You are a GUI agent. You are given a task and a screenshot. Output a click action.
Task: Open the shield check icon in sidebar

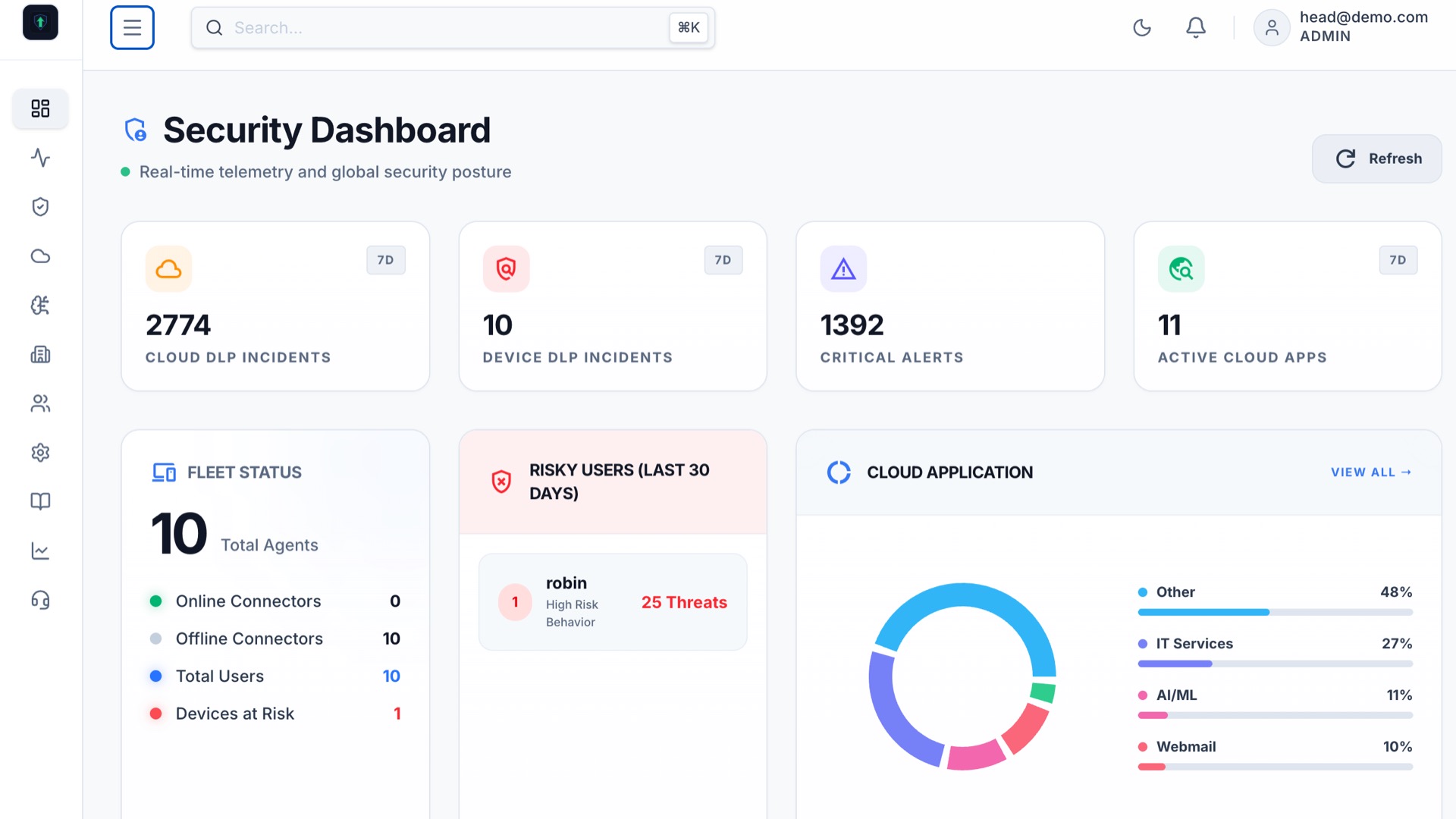coord(40,207)
